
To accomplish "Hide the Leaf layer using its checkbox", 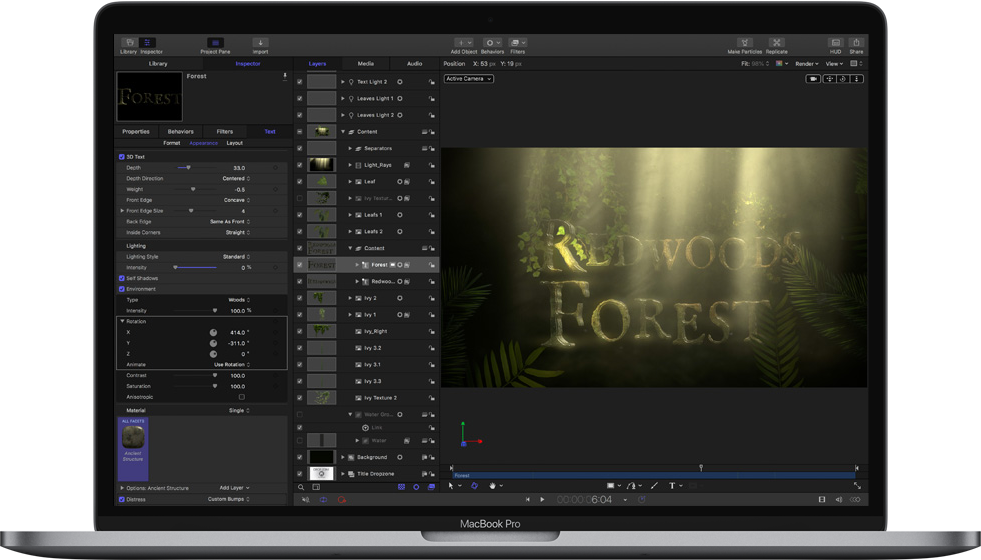I will 299,182.
